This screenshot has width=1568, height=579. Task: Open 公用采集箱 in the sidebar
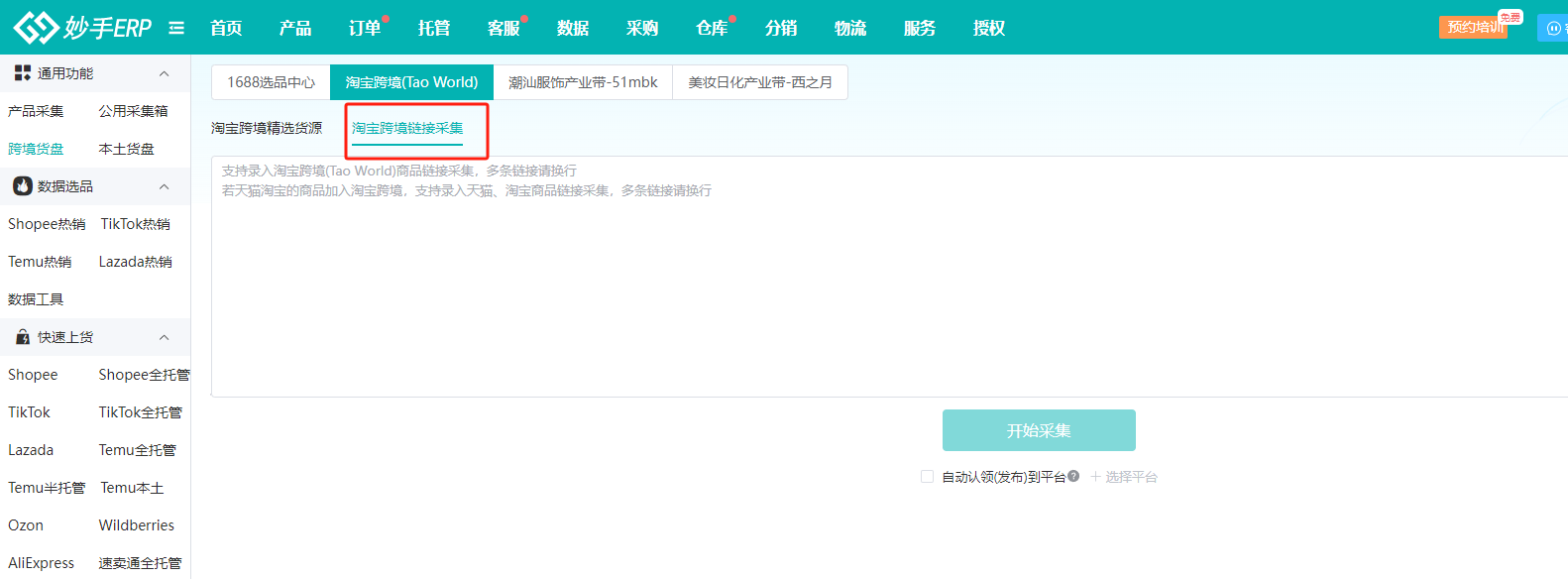pos(133,111)
